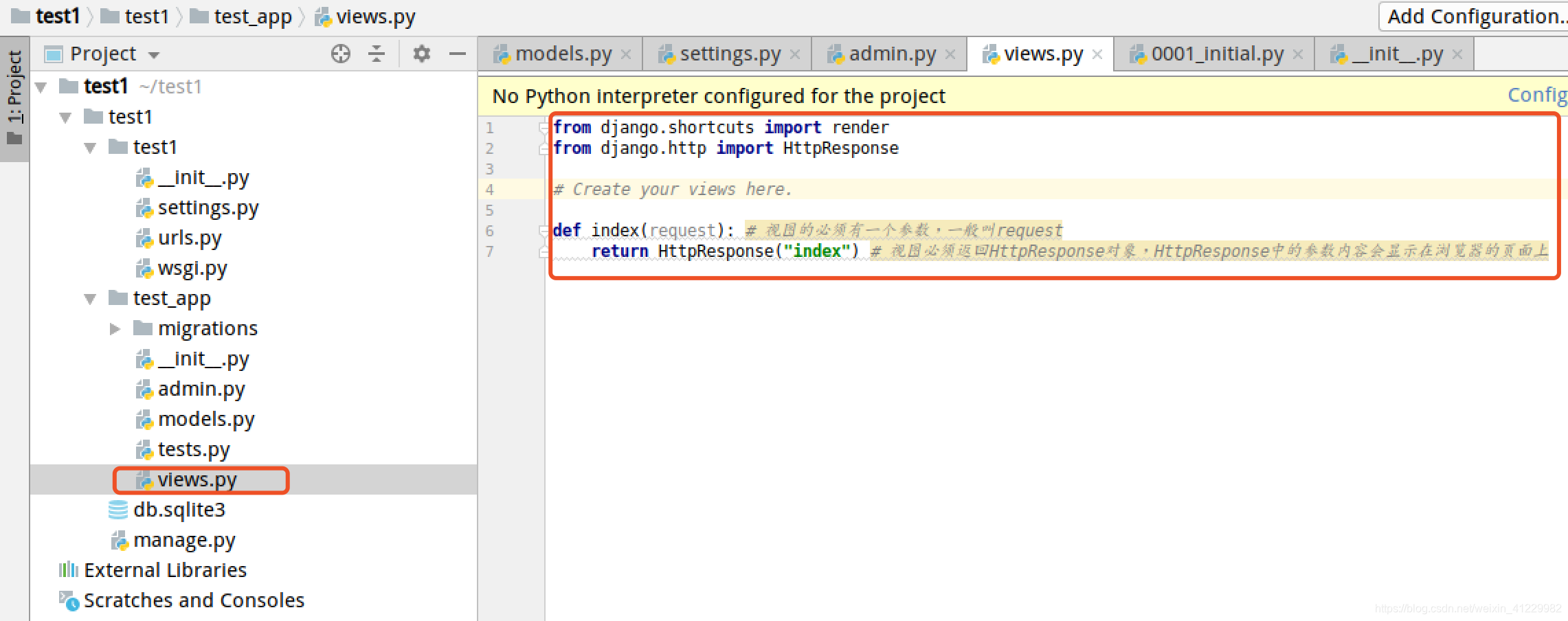Hide the Project panel with minus icon
Screen dimensions: 1568x621
coord(458,54)
